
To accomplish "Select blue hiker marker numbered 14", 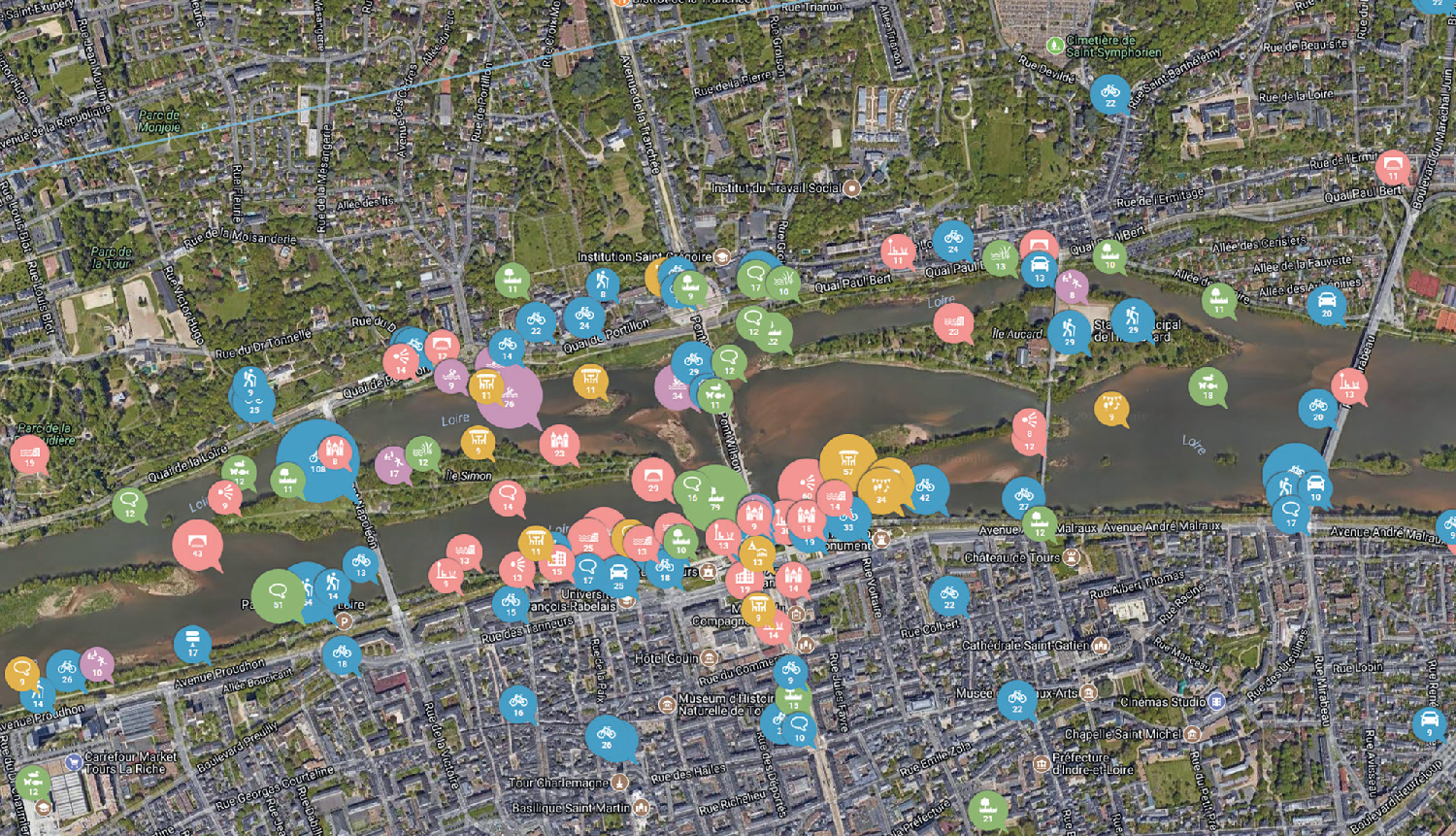I will [332, 585].
